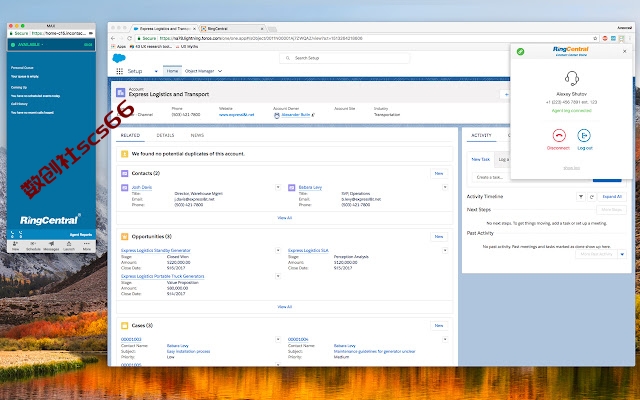
Task: Open Alexander Butin account owner link
Action: 296,115
